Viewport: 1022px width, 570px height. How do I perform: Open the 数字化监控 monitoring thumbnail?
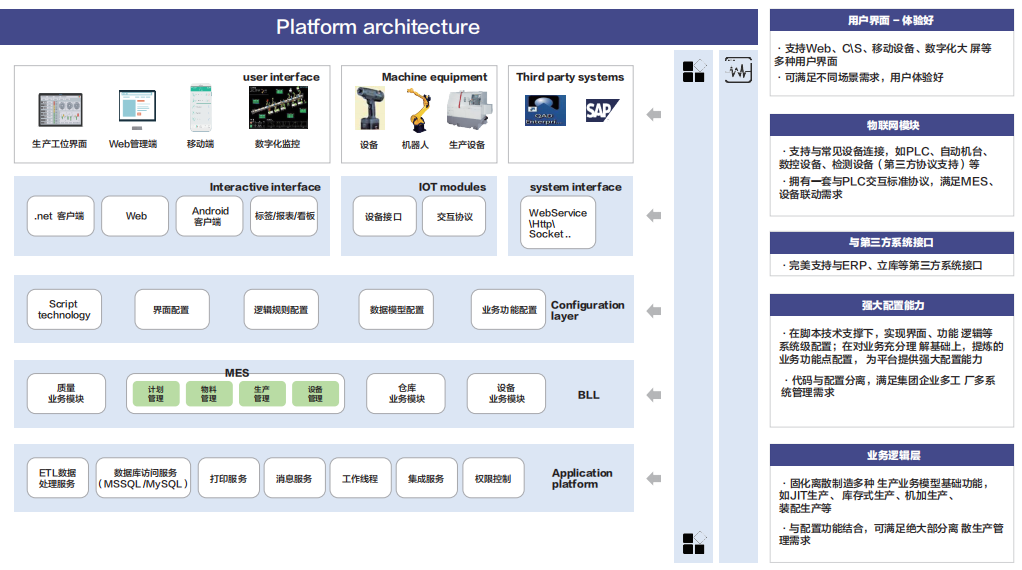[x=278, y=108]
